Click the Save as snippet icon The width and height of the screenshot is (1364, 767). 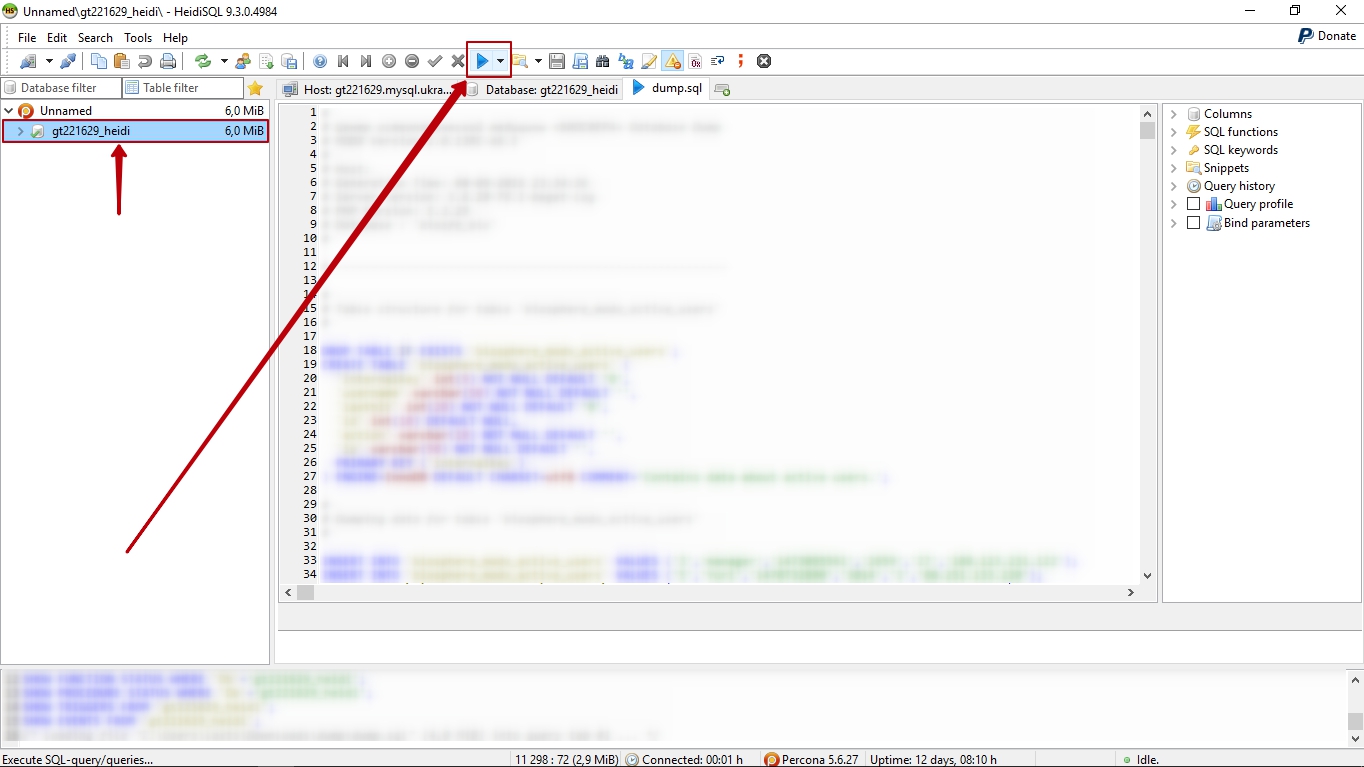point(580,61)
